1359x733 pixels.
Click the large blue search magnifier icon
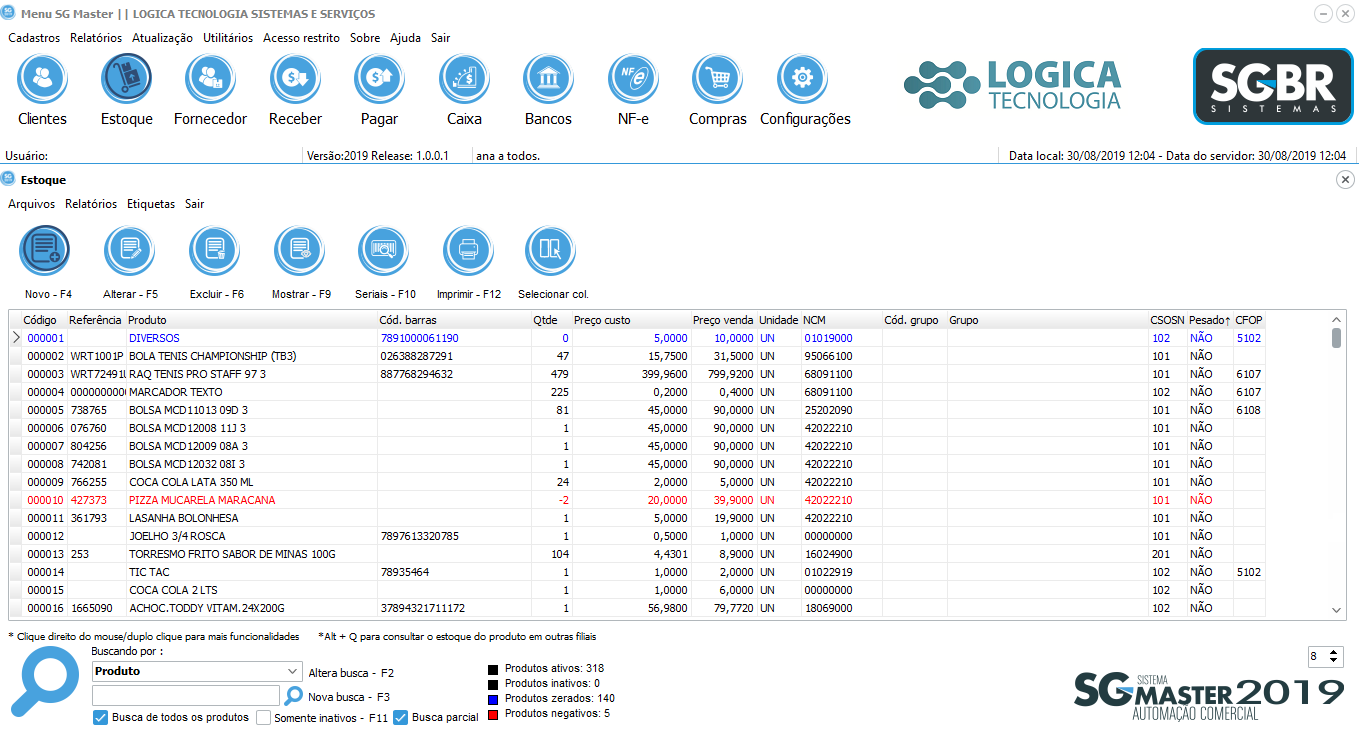(x=43, y=681)
